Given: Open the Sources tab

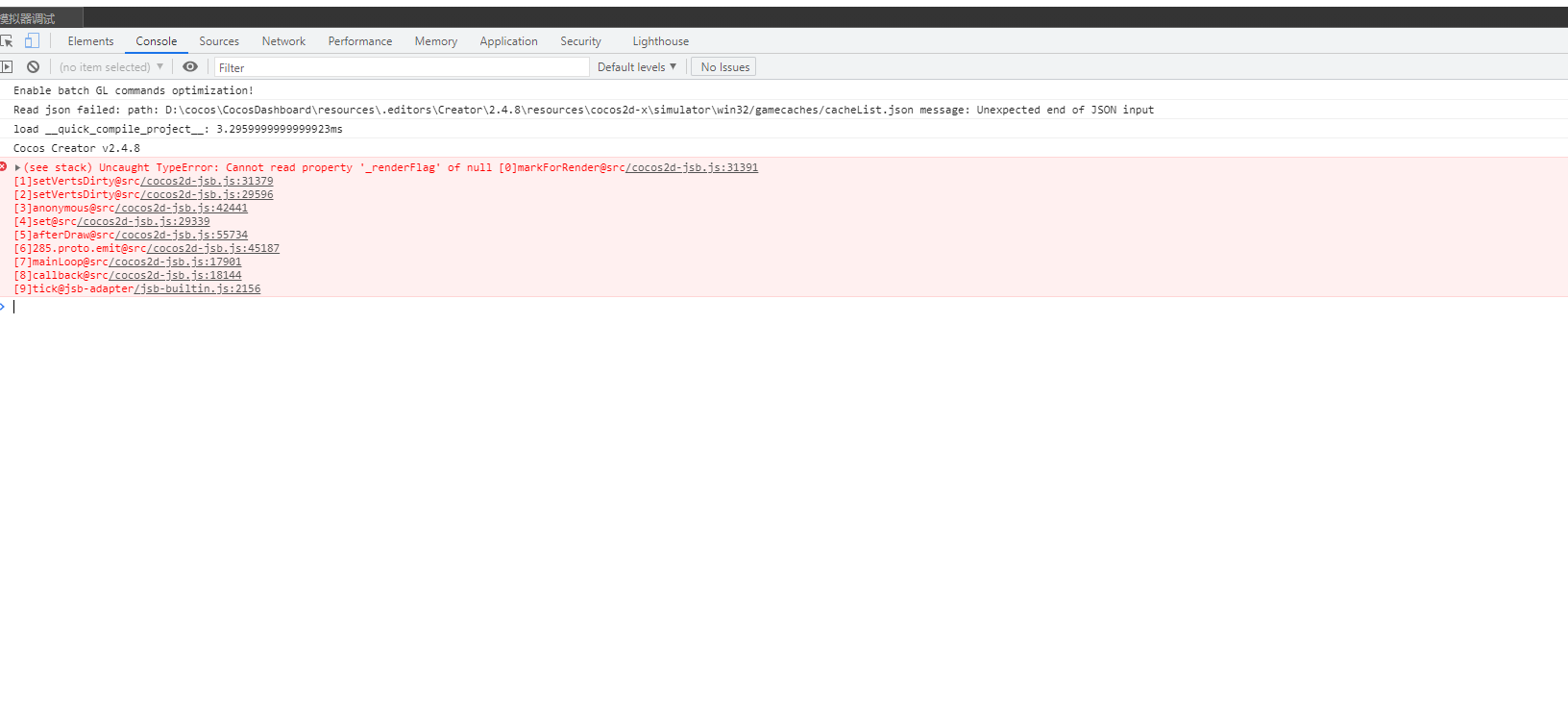Looking at the screenshot, I should click(219, 41).
